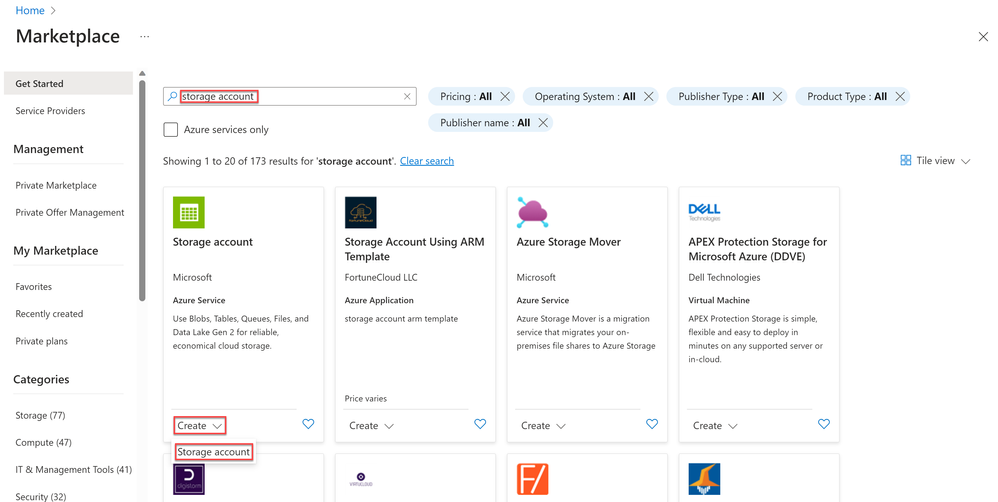Click the magnifier search icon

point(172,97)
